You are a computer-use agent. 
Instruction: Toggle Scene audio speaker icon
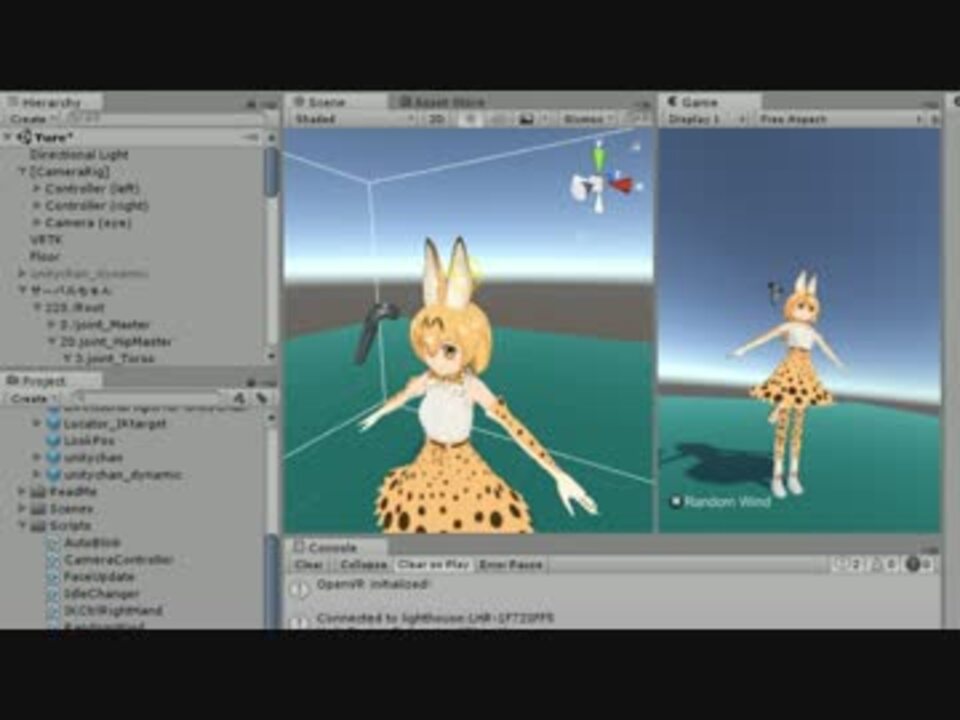click(498, 119)
